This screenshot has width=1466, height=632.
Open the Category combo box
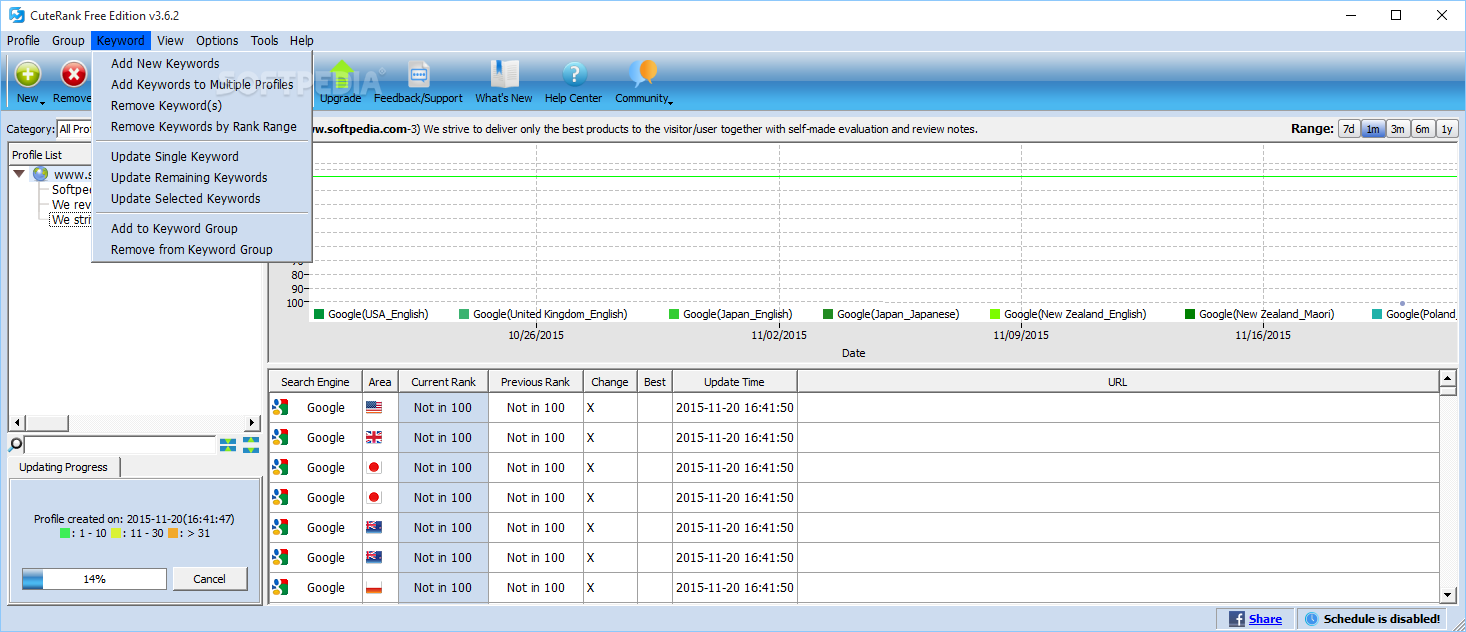coord(74,129)
